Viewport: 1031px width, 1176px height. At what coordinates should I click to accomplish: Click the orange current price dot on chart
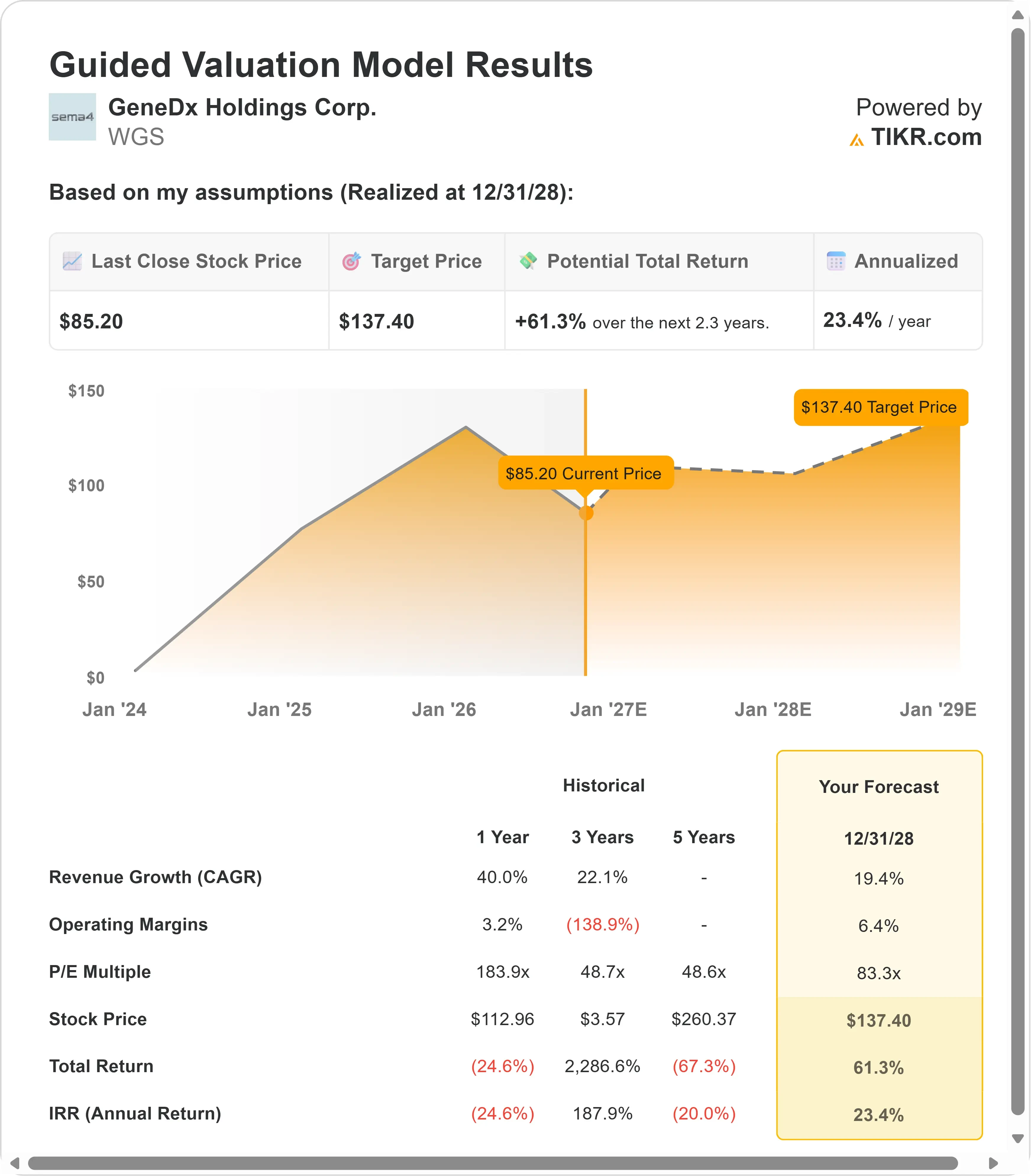(x=586, y=513)
